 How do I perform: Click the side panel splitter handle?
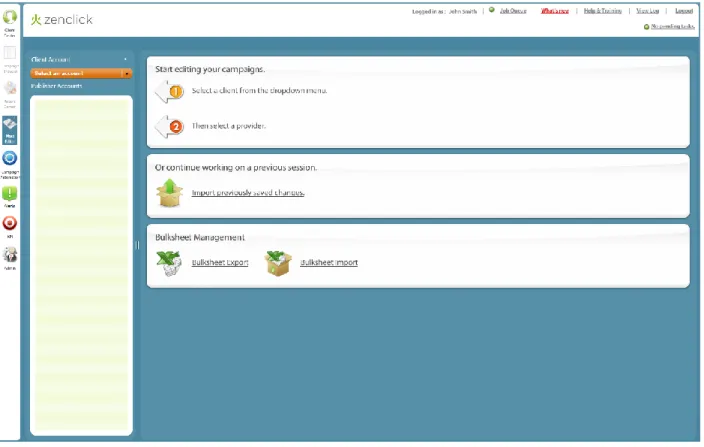(137, 245)
